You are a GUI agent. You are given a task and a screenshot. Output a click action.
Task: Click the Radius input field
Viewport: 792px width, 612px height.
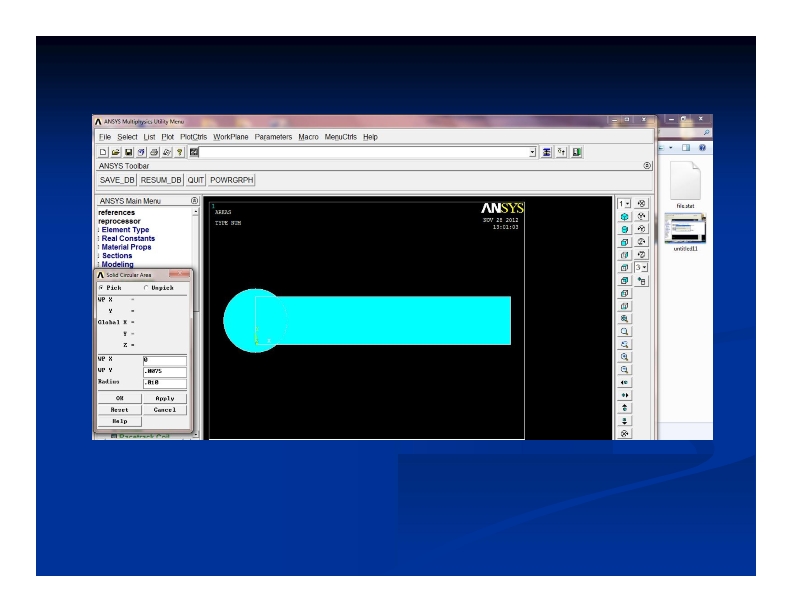164,383
